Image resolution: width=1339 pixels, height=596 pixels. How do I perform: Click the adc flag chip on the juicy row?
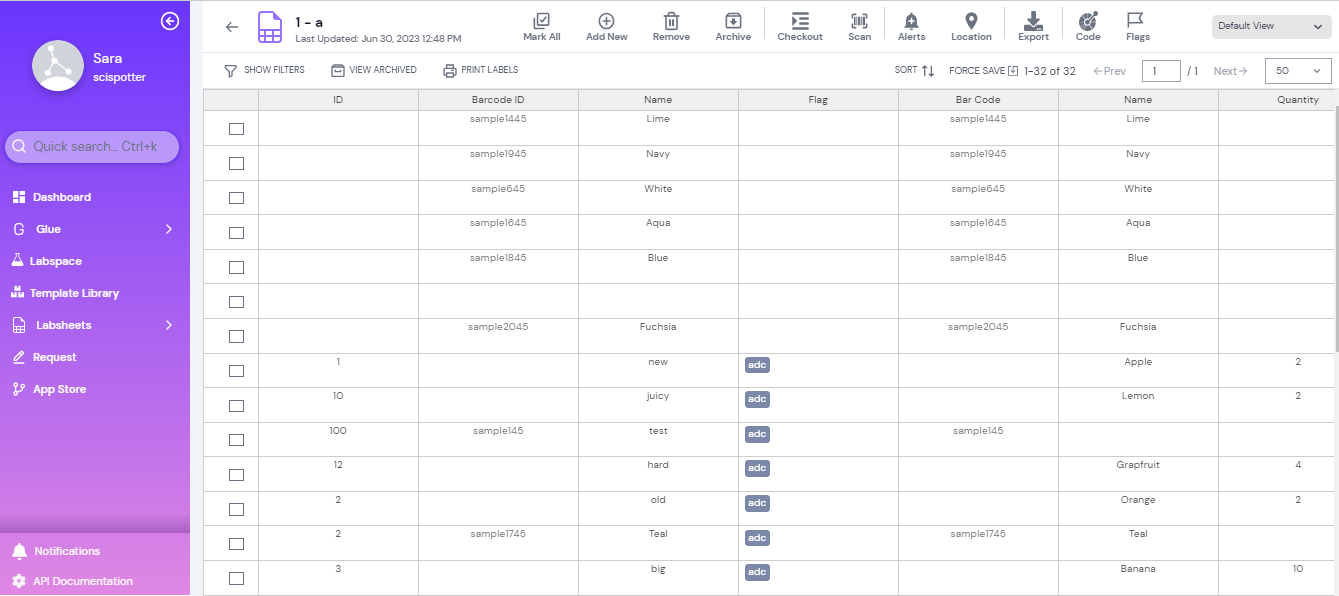tap(757, 399)
